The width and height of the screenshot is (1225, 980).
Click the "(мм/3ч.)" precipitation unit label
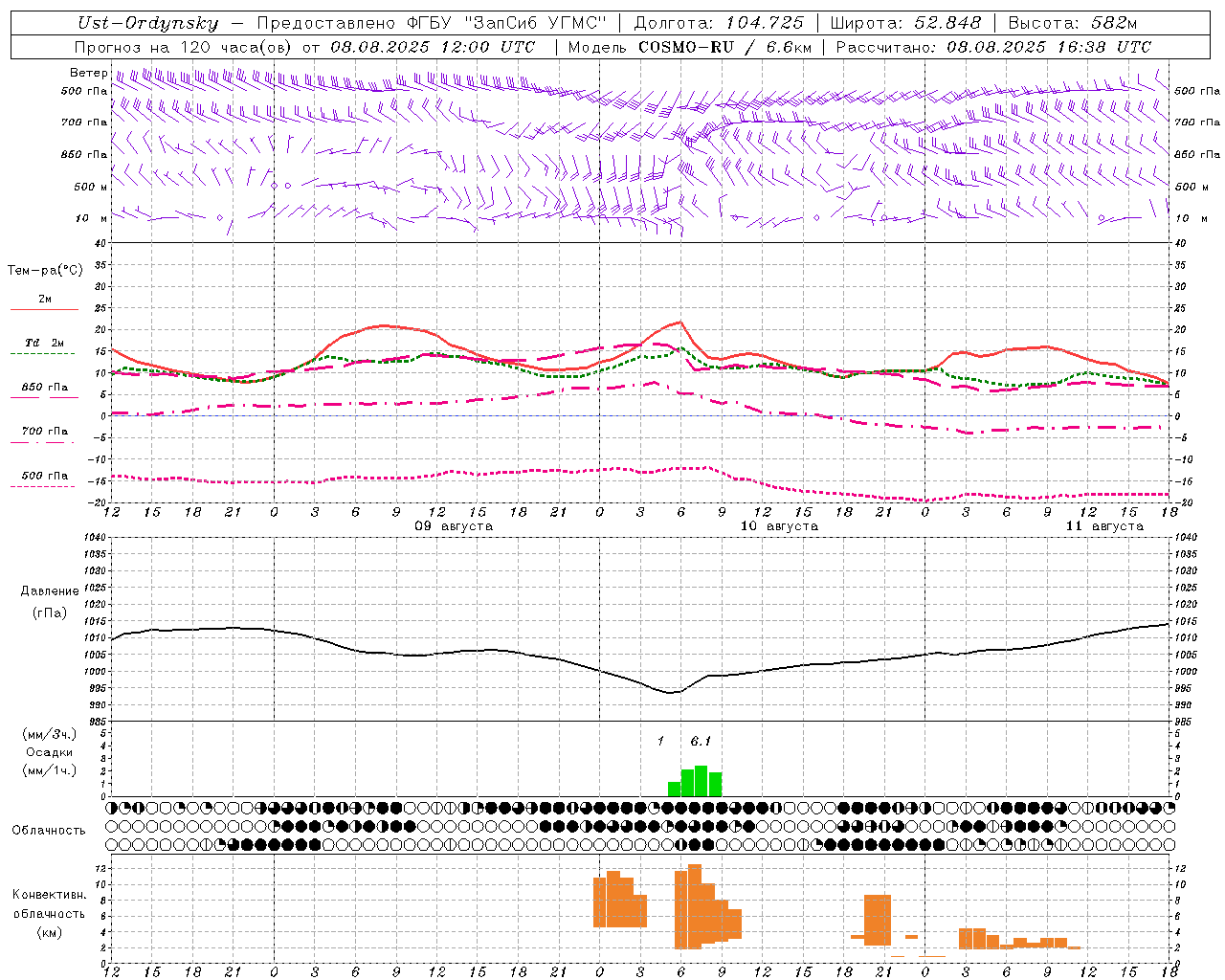coord(50,735)
